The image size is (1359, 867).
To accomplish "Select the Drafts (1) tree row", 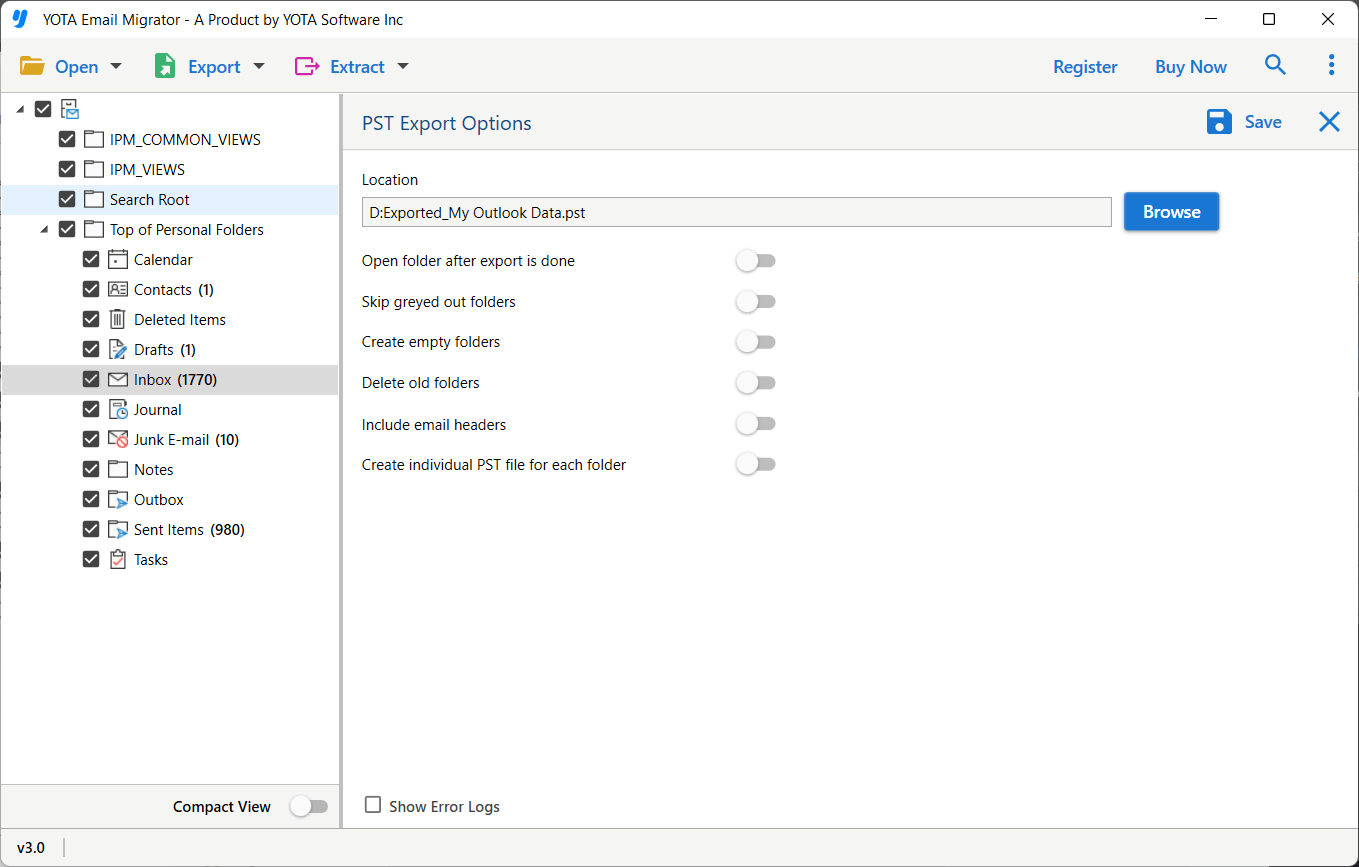I will pos(170,349).
